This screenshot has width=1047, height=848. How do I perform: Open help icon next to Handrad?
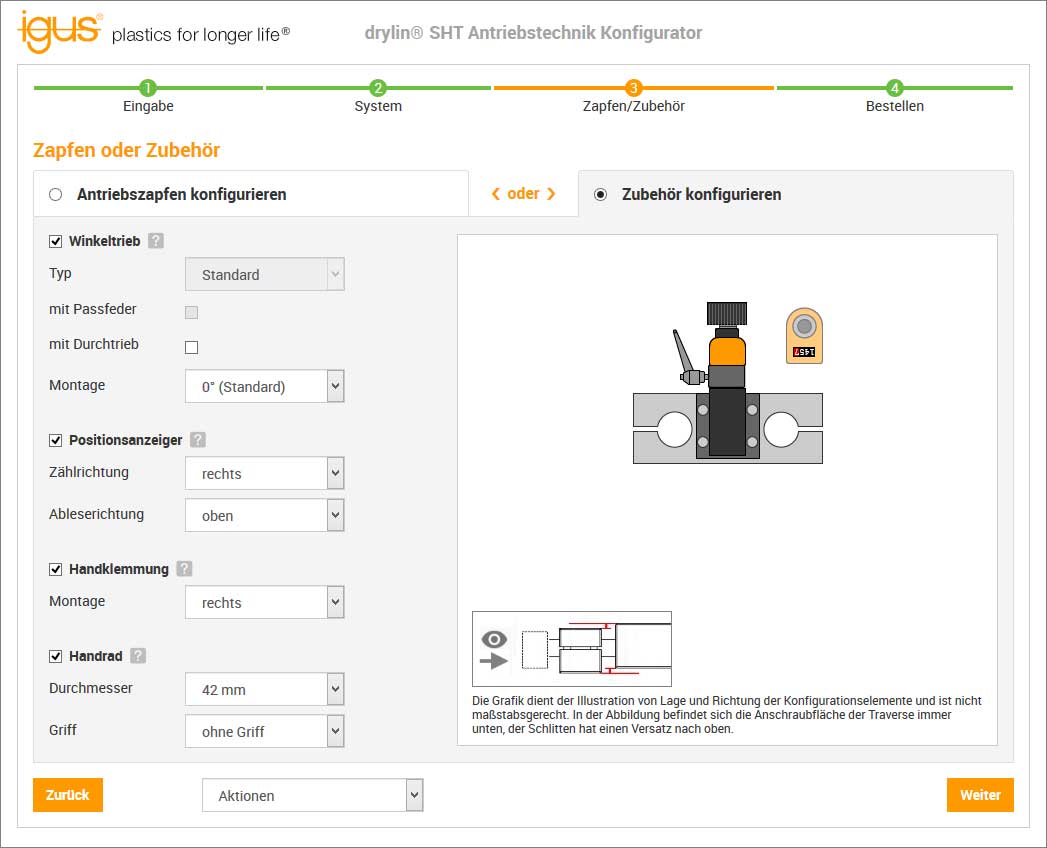coord(138,656)
